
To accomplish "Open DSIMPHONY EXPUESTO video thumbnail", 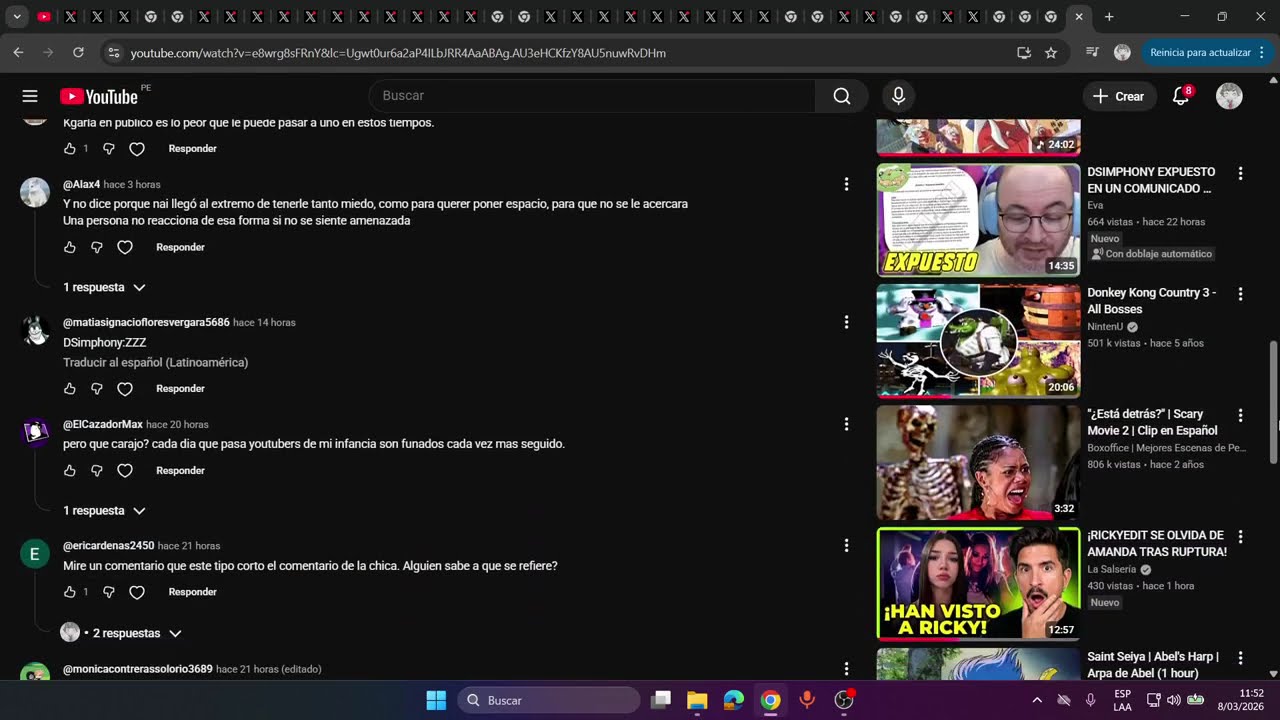I will tap(978, 220).
